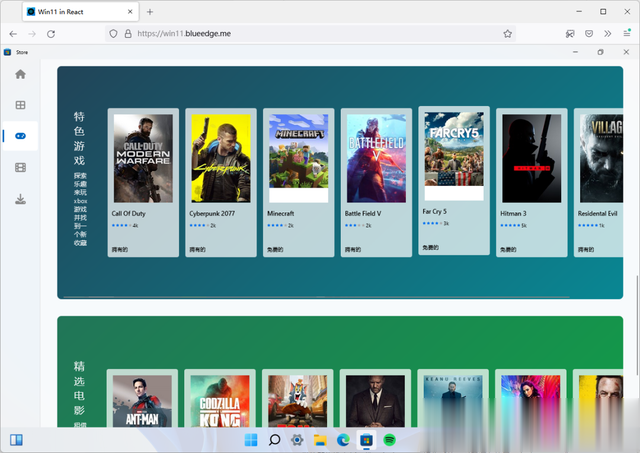Click the Search icon in taskbar
Viewport: 640px width, 453px height.
tap(274, 440)
